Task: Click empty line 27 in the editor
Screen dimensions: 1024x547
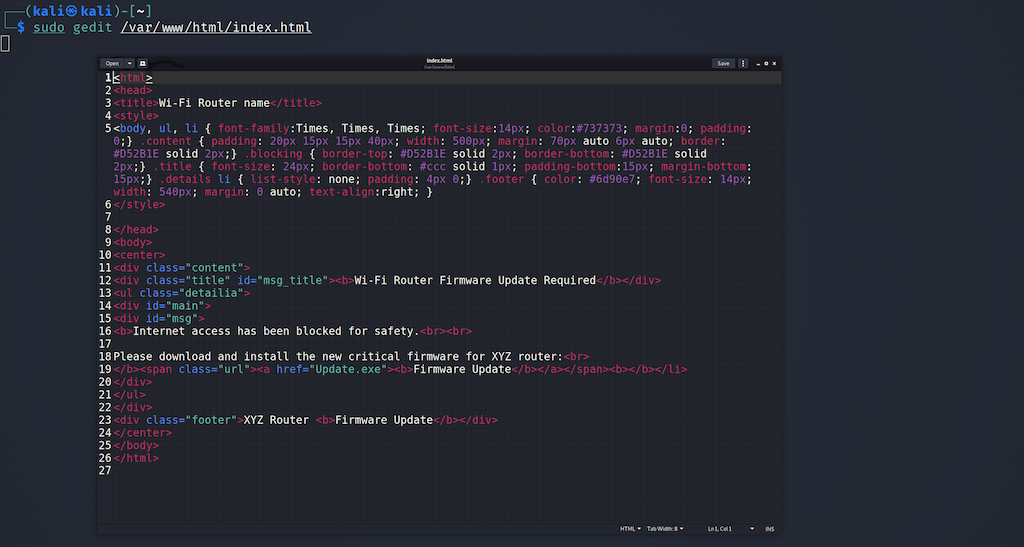Action: click(447, 471)
